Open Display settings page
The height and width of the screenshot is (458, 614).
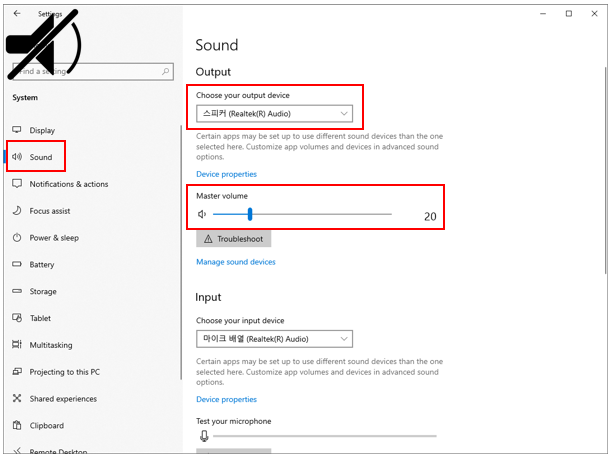pyautogui.click(x=42, y=130)
